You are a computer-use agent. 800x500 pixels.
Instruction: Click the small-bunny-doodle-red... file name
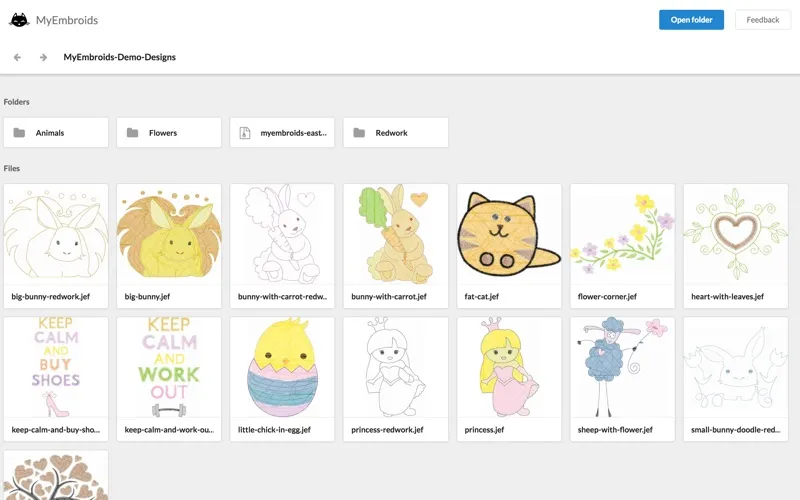[x=736, y=430]
